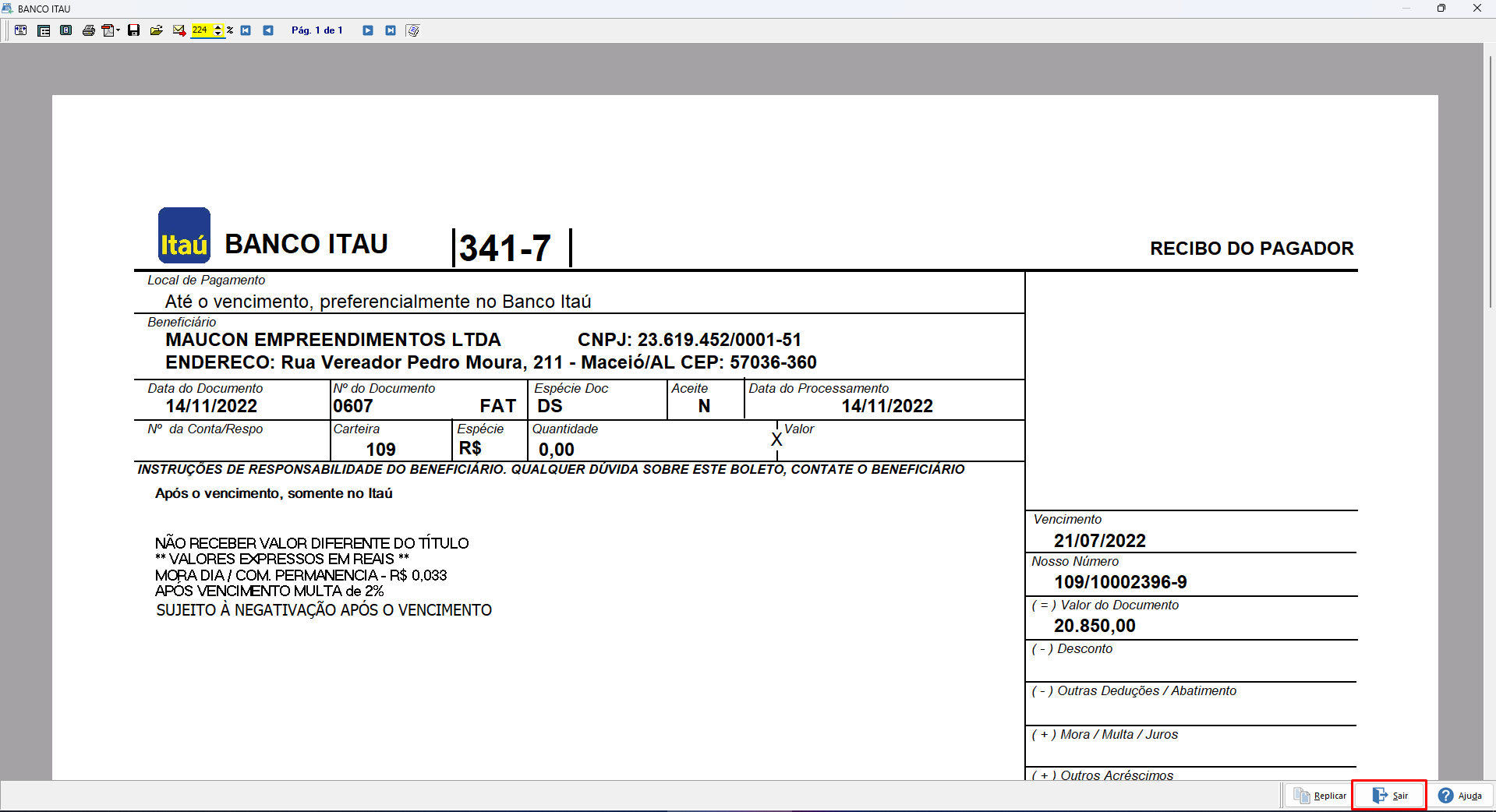This screenshot has width=1496, height=812.
Task: Click the bank code '341-7'
Action: (x=505, y=249)
